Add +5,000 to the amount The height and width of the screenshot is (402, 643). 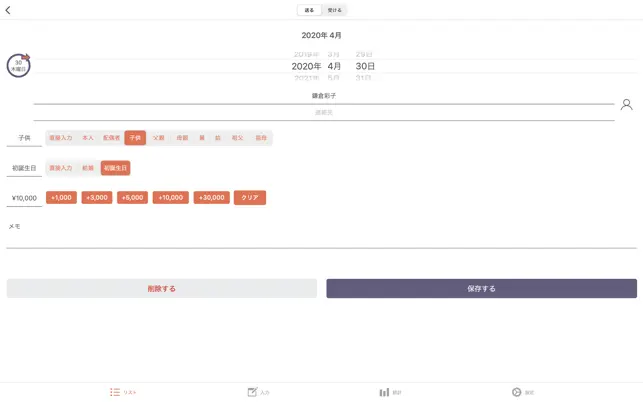[132, 198]
